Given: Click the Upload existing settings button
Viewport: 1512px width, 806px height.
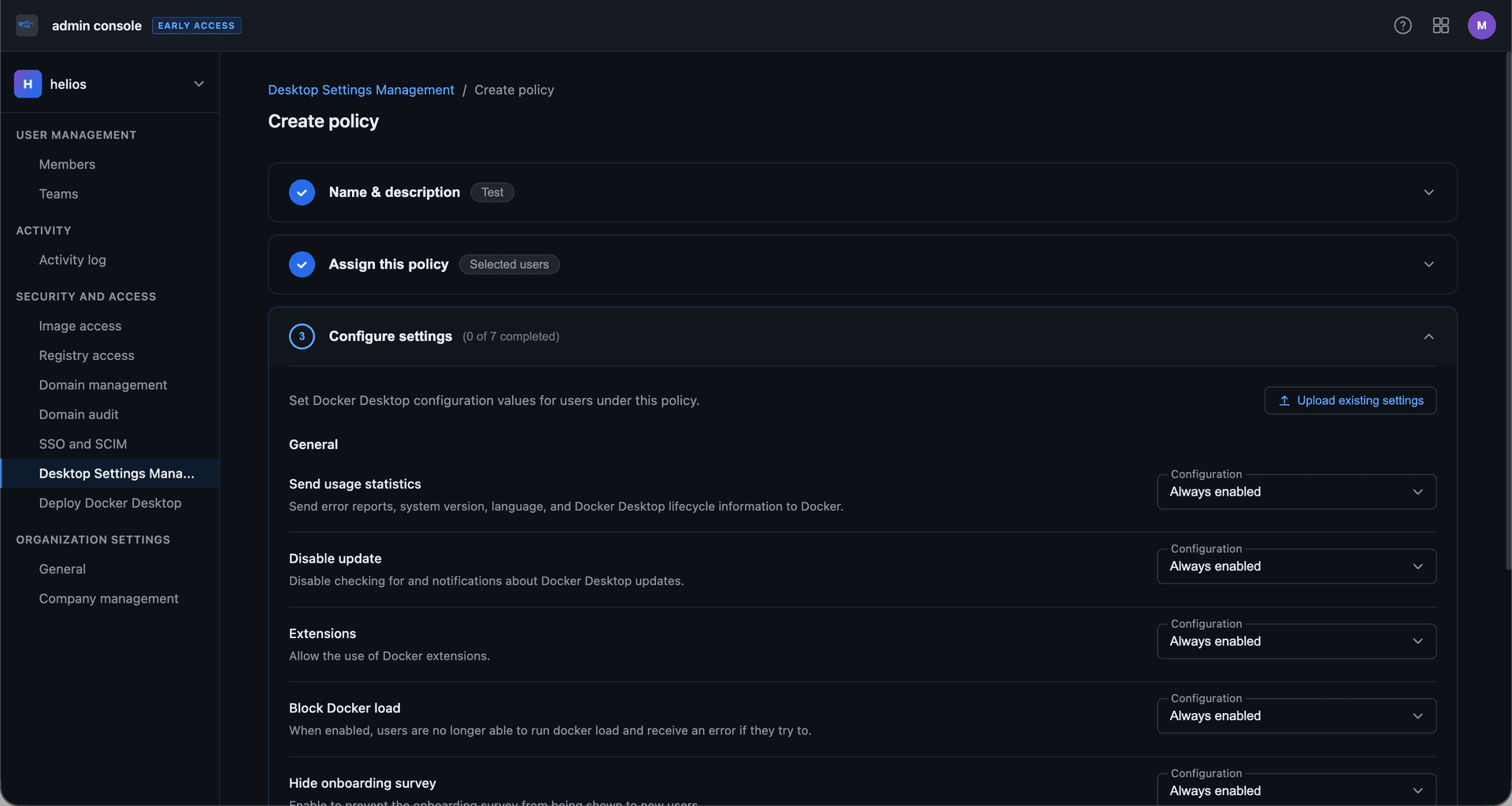Looking at the screenshot, I should click(1350, 400).
